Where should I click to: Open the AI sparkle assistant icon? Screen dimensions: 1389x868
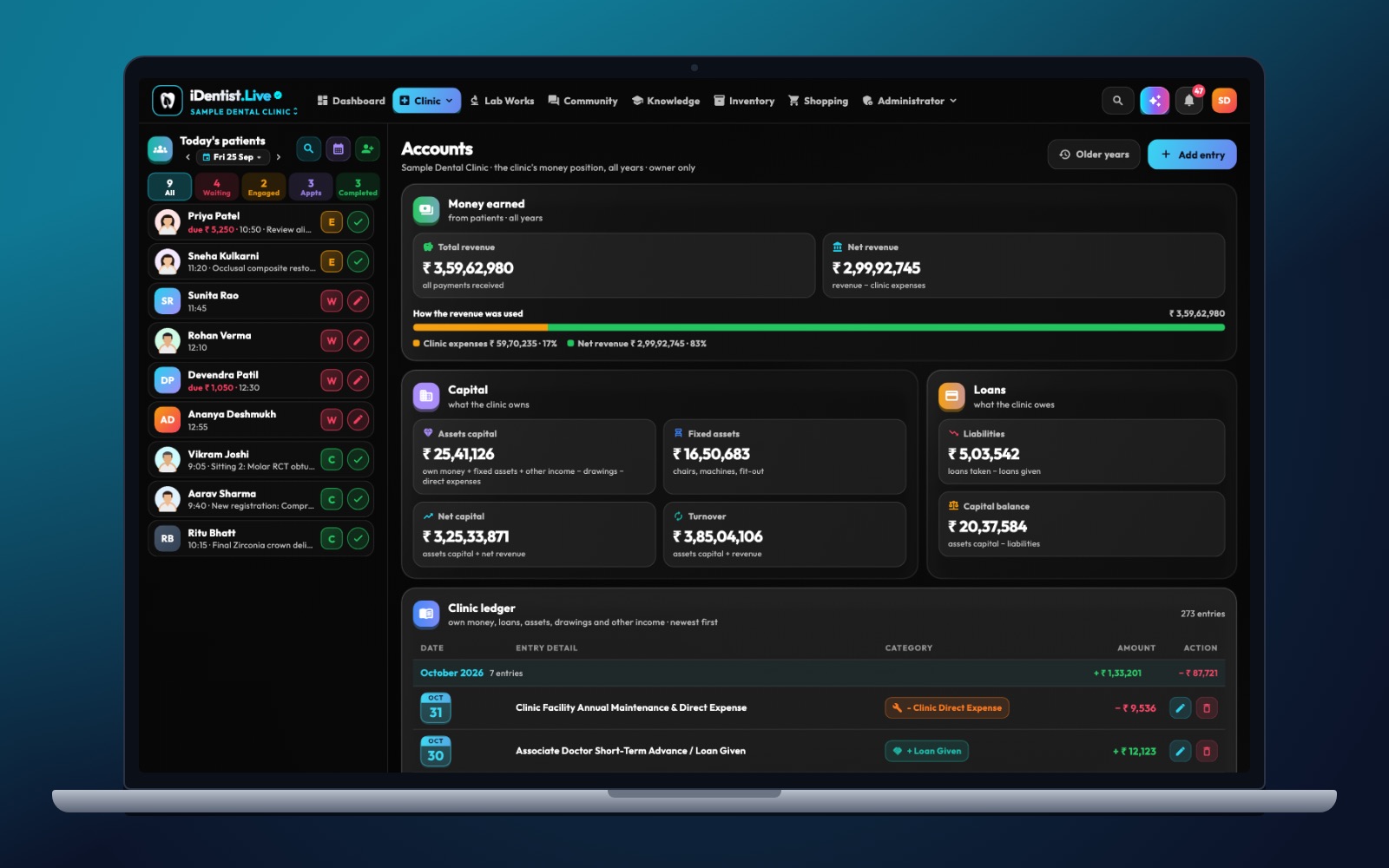[x=1155, y=101]
